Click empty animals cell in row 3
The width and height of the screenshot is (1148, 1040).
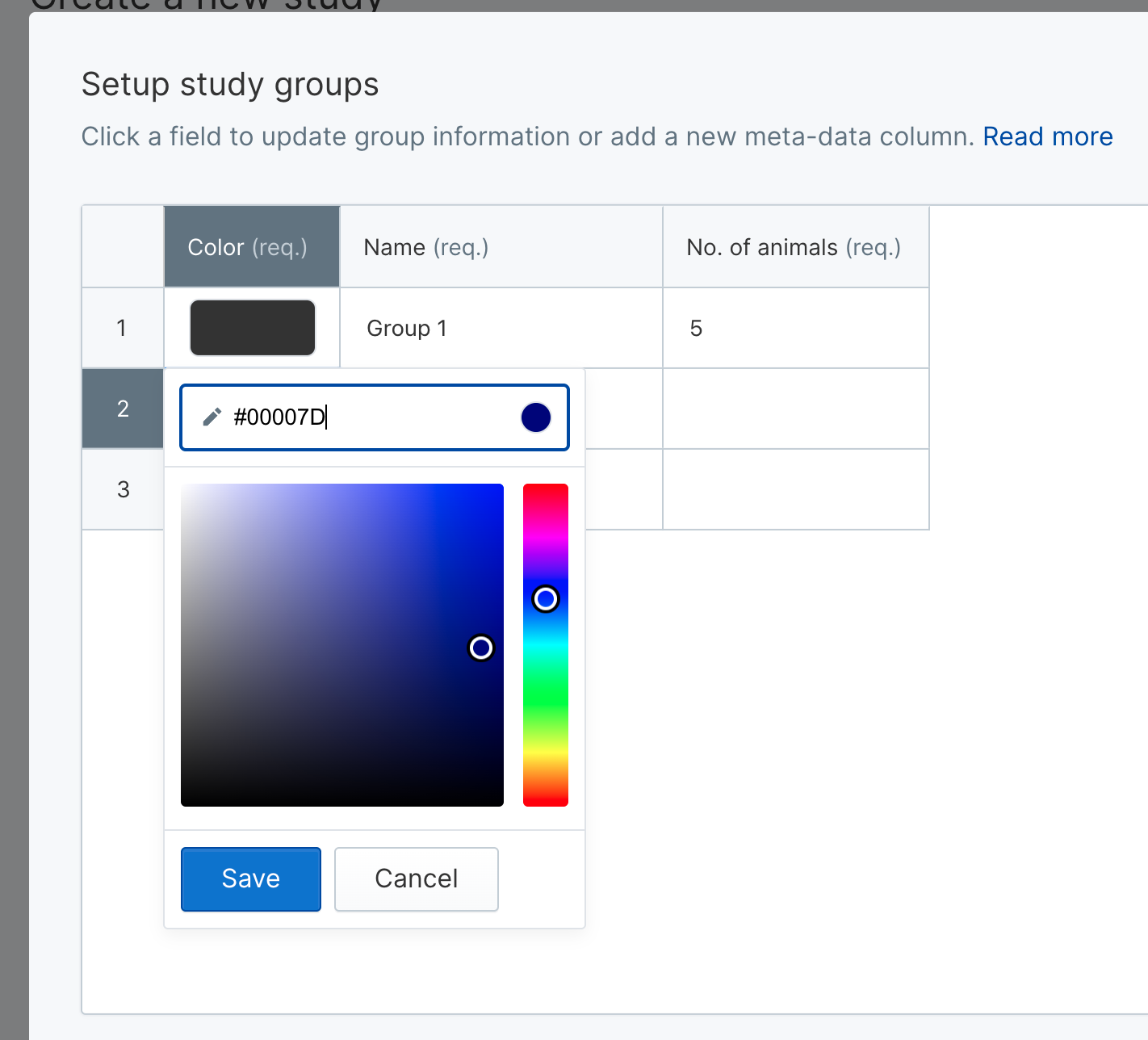(x=796, y=489)
